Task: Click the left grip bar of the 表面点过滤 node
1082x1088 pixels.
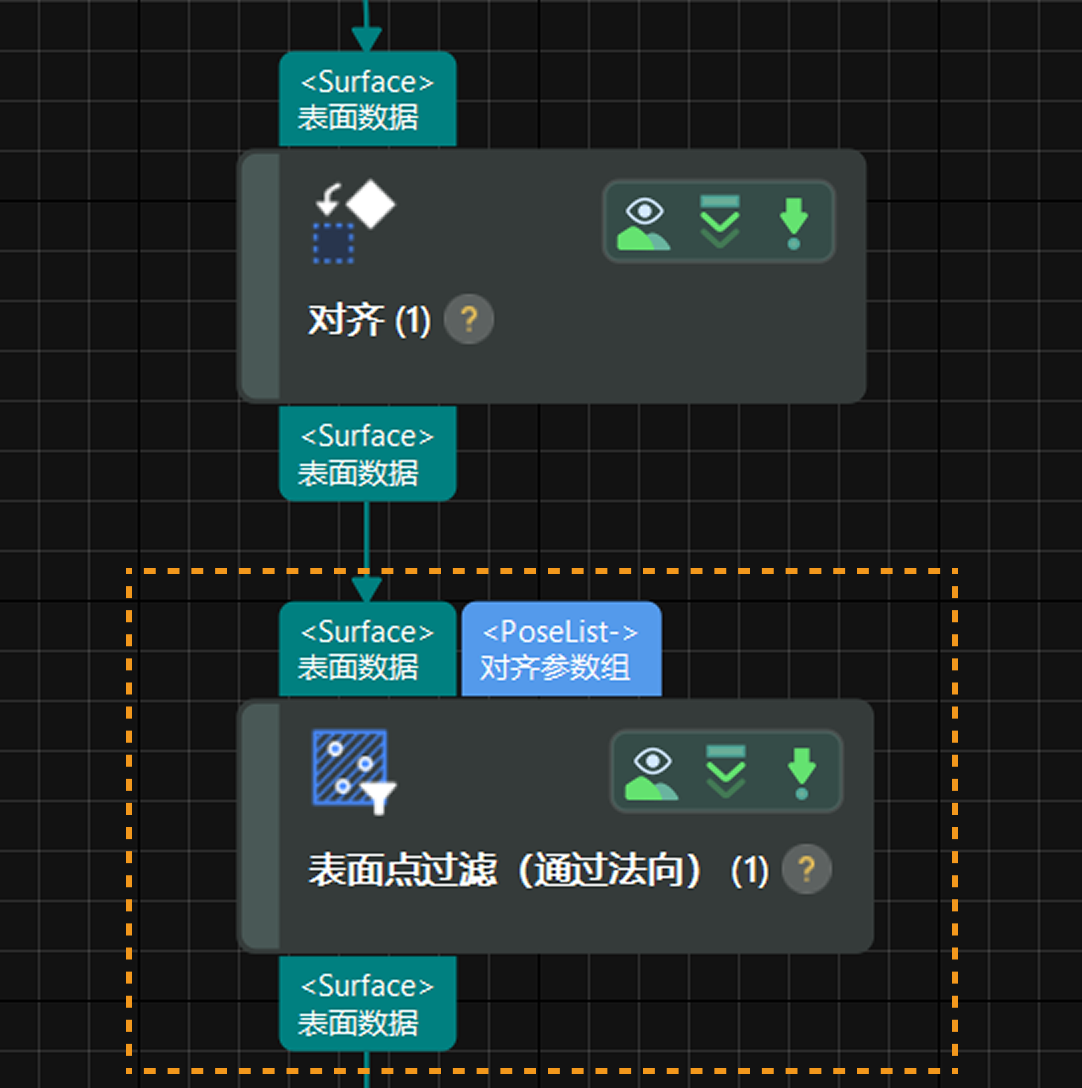Action: pyautogui.click(x=262, y=826)
